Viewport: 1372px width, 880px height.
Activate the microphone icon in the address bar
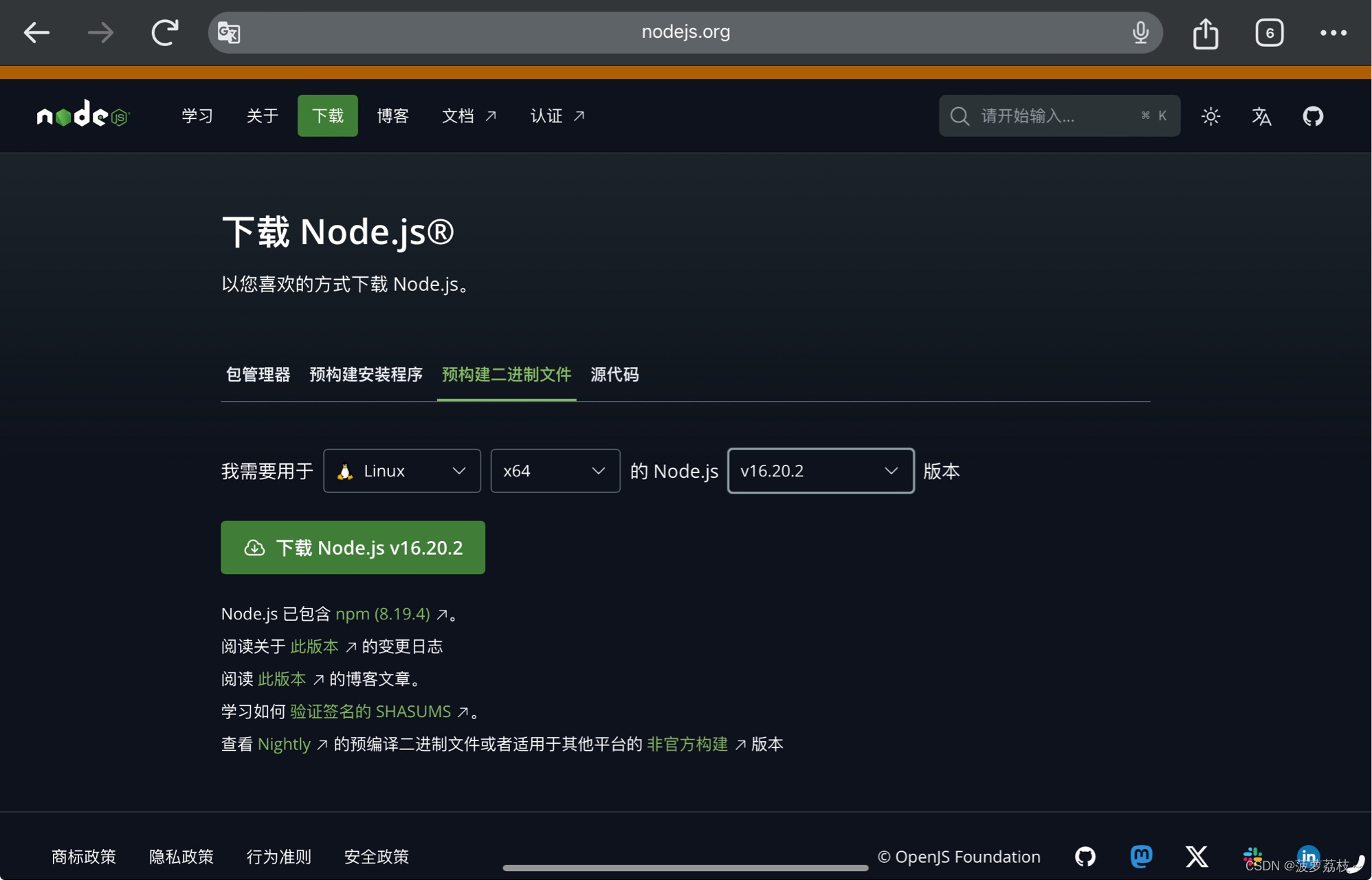point(1140,32)
